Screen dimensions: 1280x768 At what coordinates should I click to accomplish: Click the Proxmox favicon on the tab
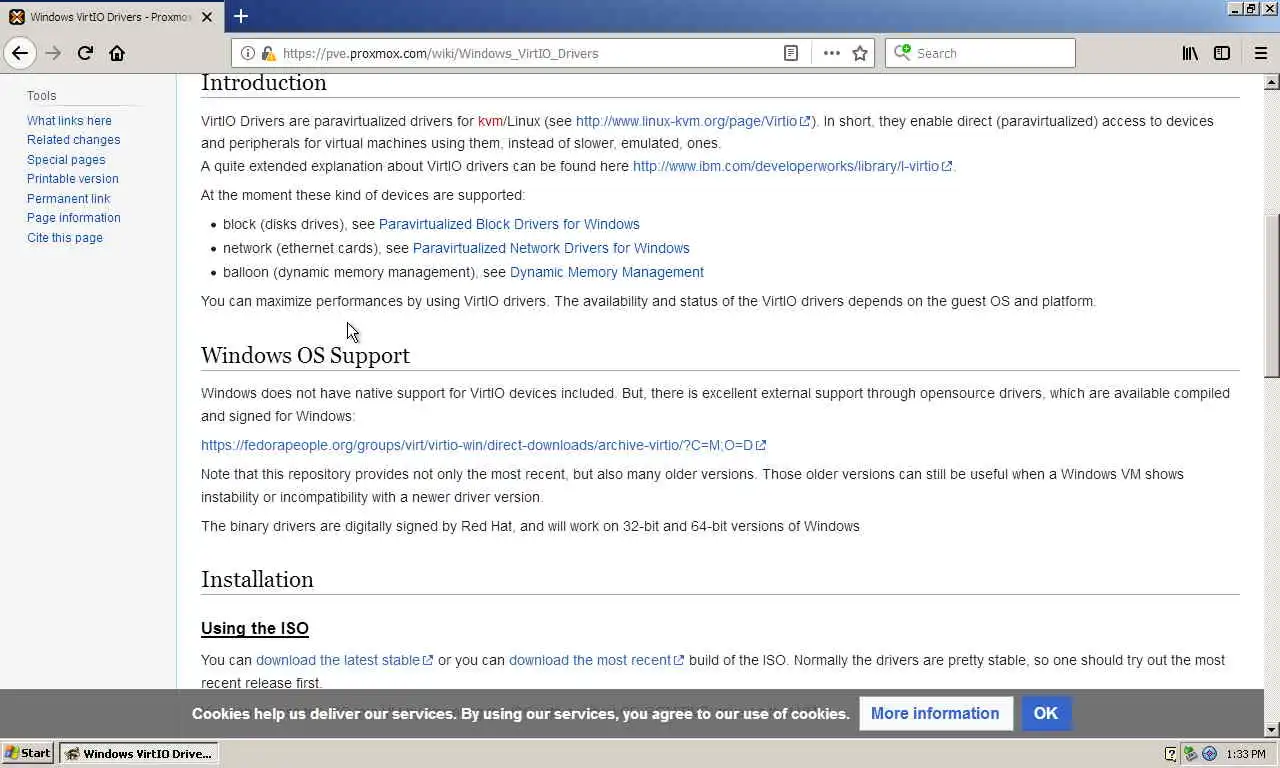tap(17, 17)
